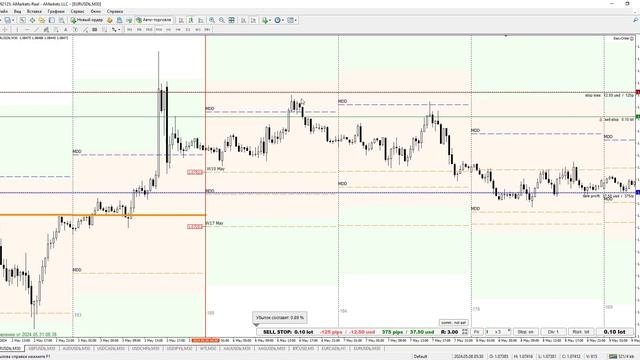
Task: Switch to H4 timeframe
Action: pos(178,29)
